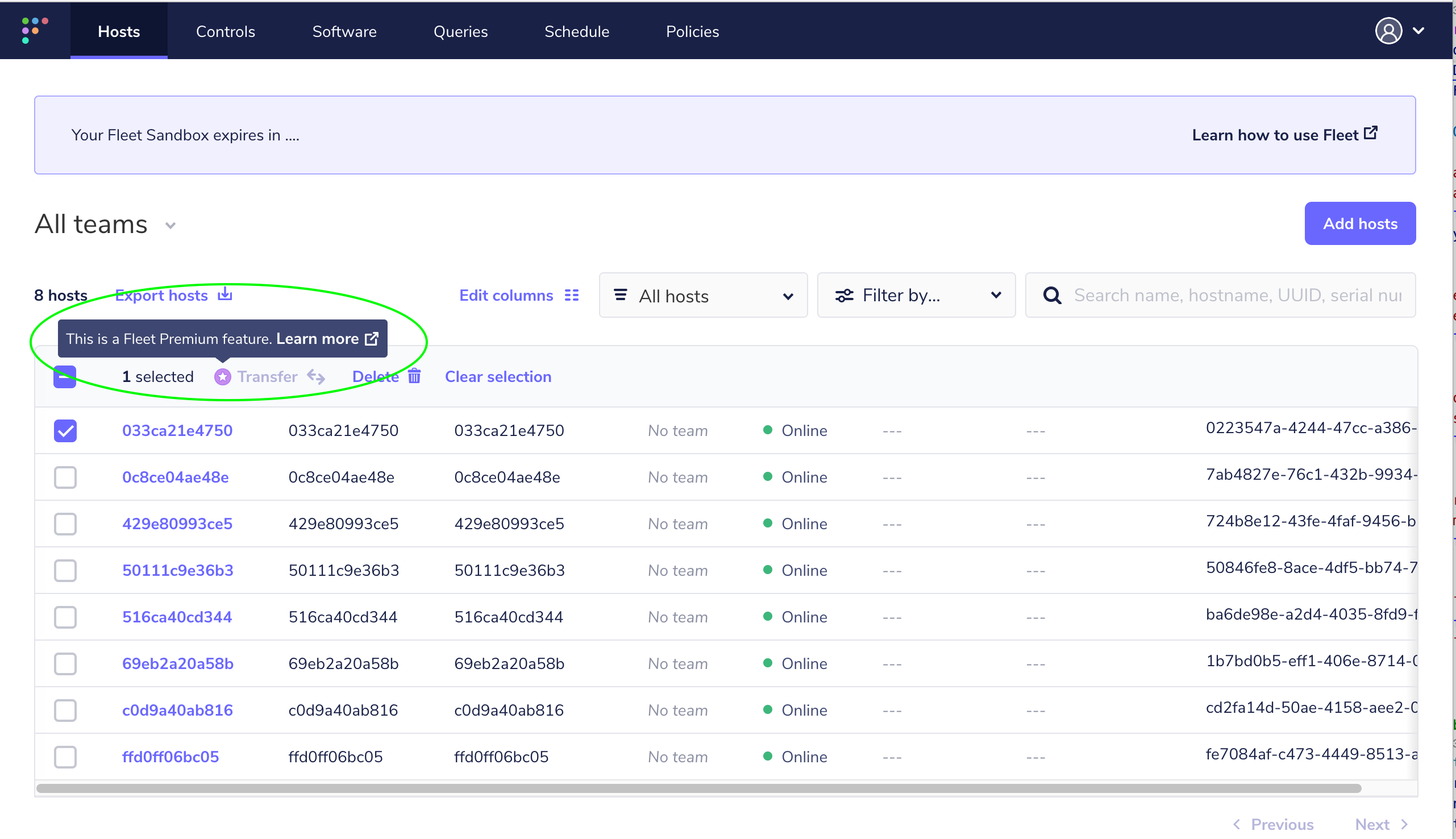
Task: Click the premium star icon next to Transfer
Action: pyautogui.click(x=222, y=376)
